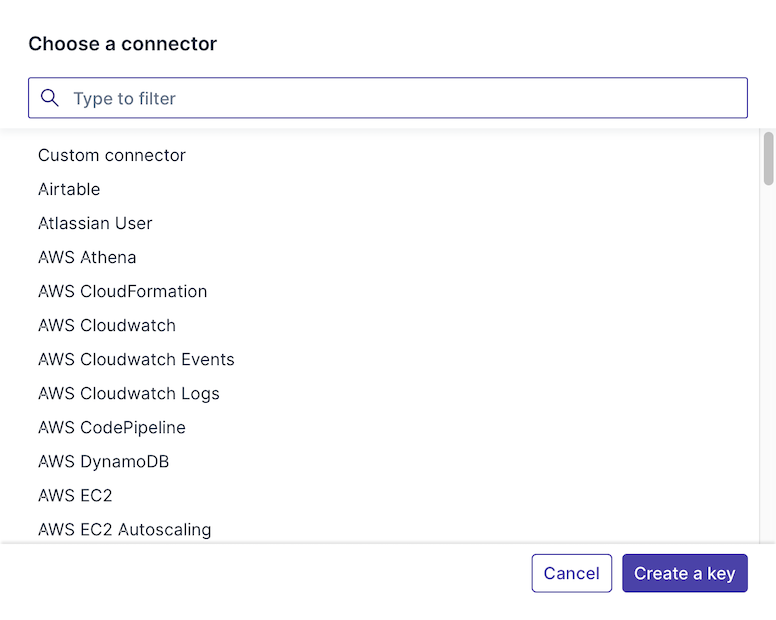This screenshot has width=776, height=620.
Task: Click the Choose a connector heading
Action: pos(122,43)
